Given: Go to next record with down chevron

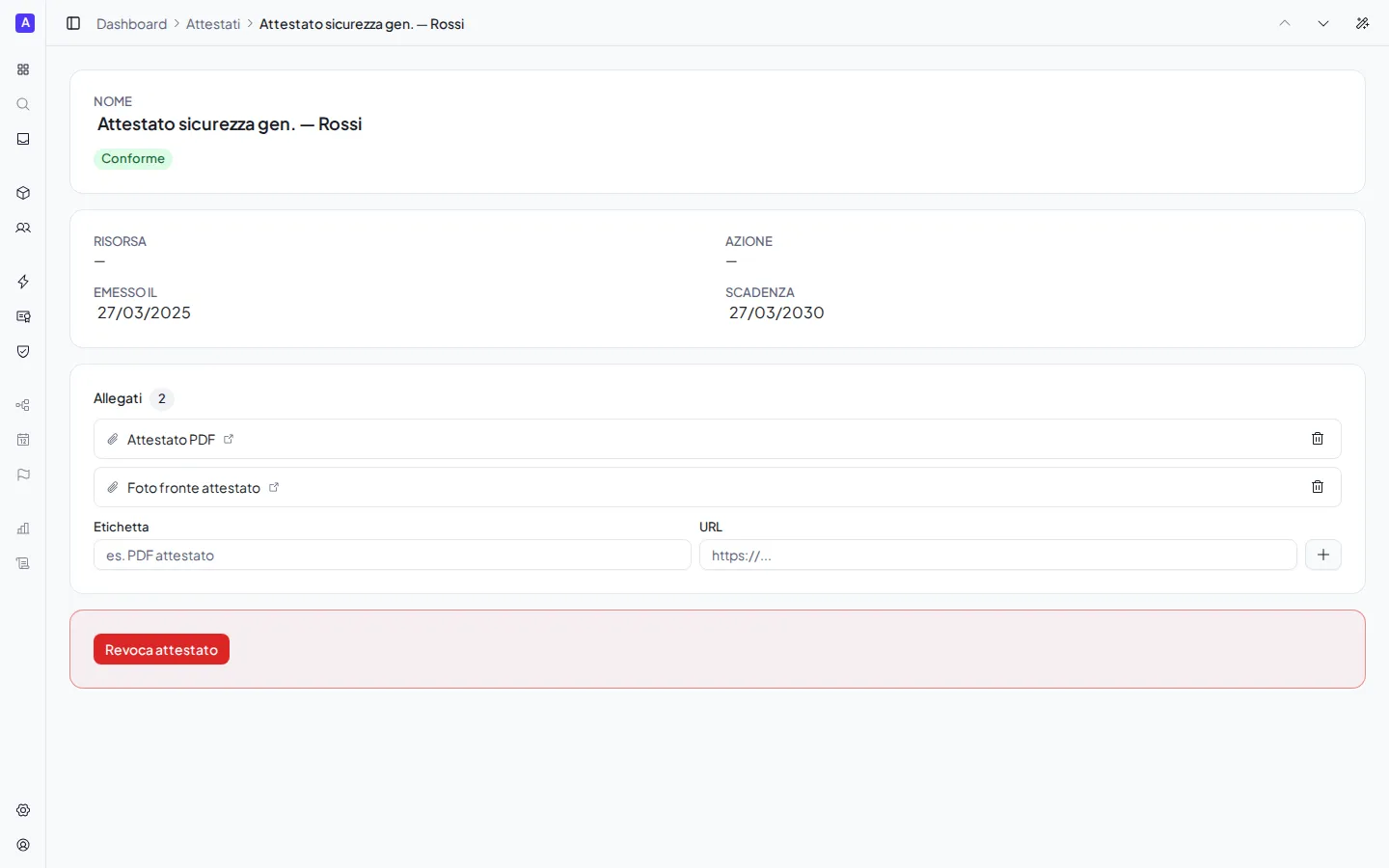Looking at the screenshot, I should coord(1323,23).
